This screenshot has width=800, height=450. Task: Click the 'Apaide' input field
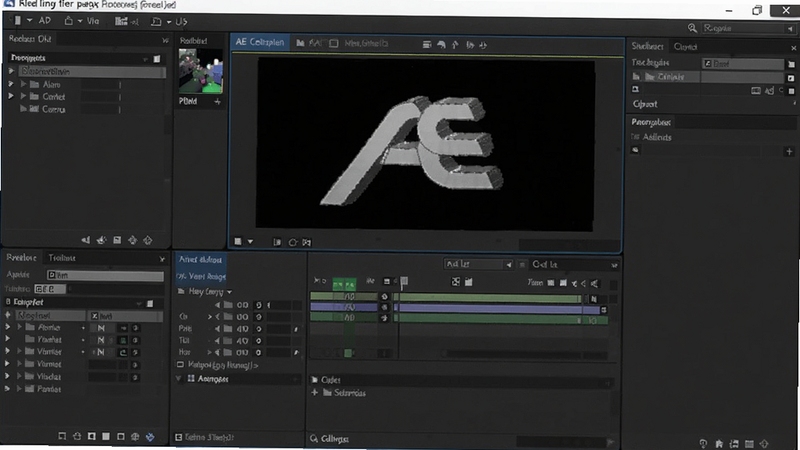click(105, 276)
